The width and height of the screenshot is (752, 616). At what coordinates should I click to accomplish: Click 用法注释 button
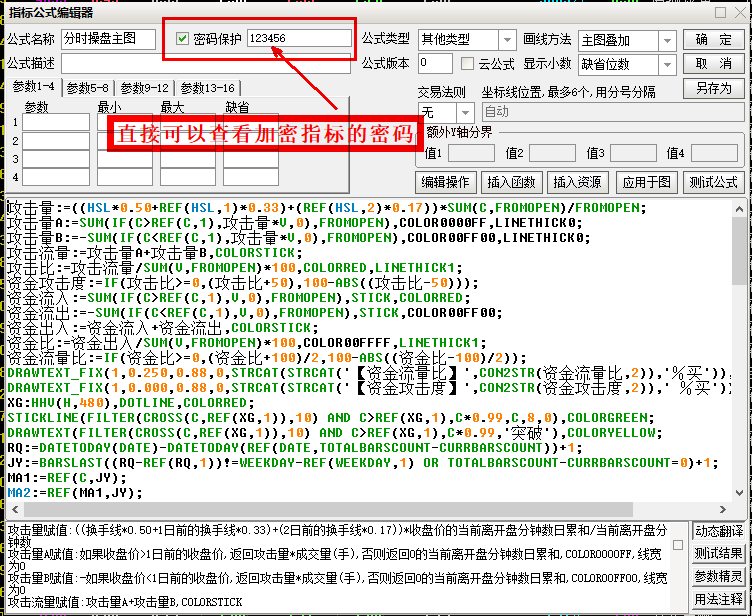(x=718, y=599)
